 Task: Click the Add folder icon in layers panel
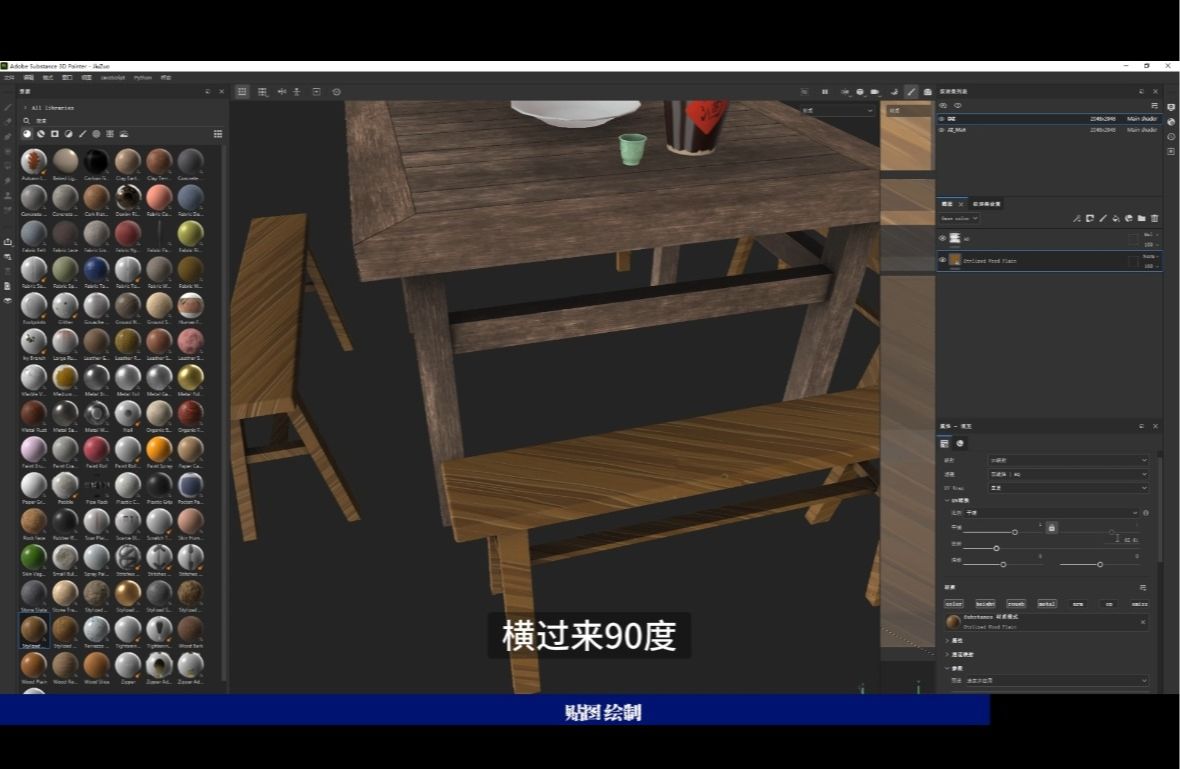coord(1140,218)
